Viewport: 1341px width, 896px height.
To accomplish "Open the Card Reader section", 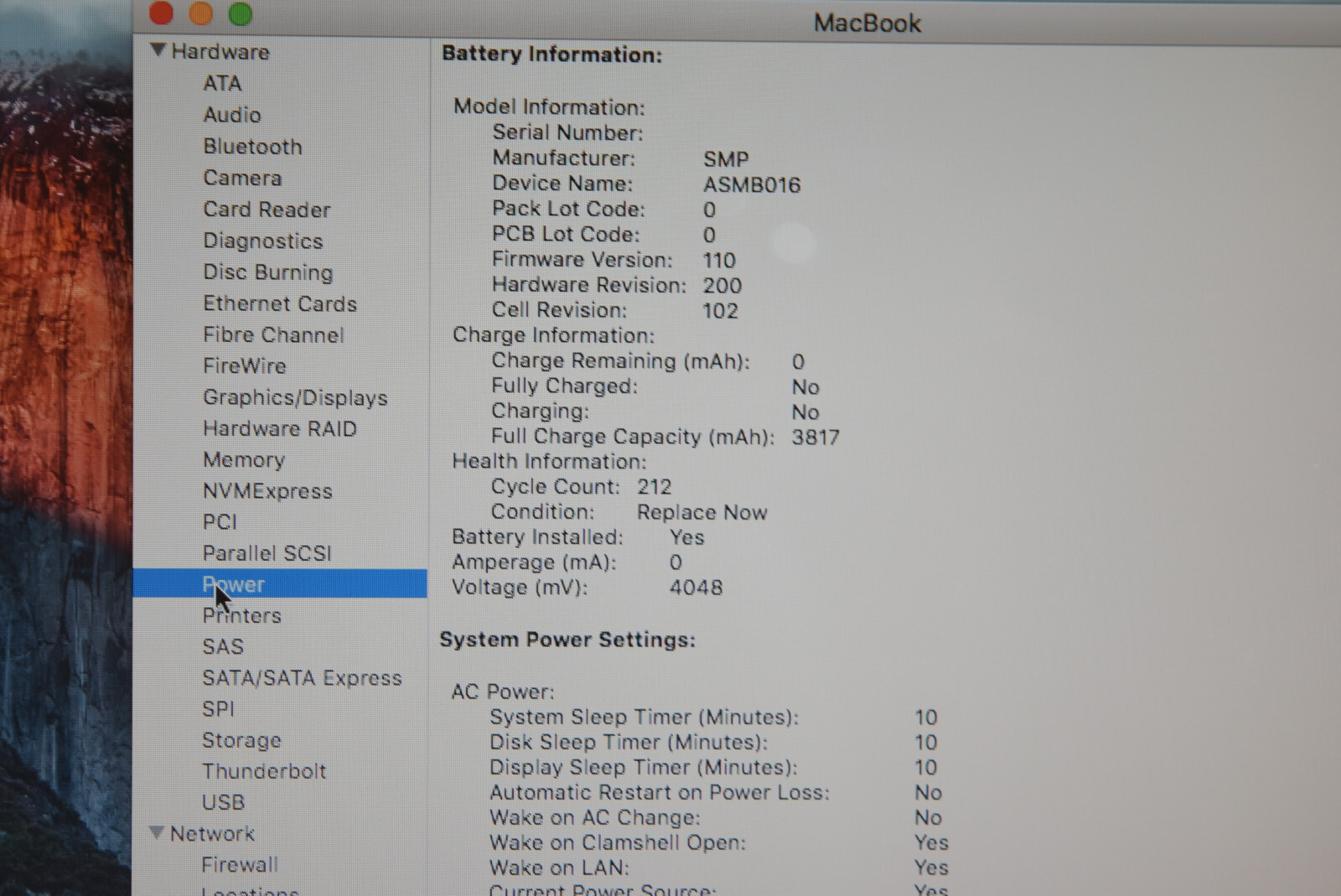I will pyautogui.click(x=267, y=210).
